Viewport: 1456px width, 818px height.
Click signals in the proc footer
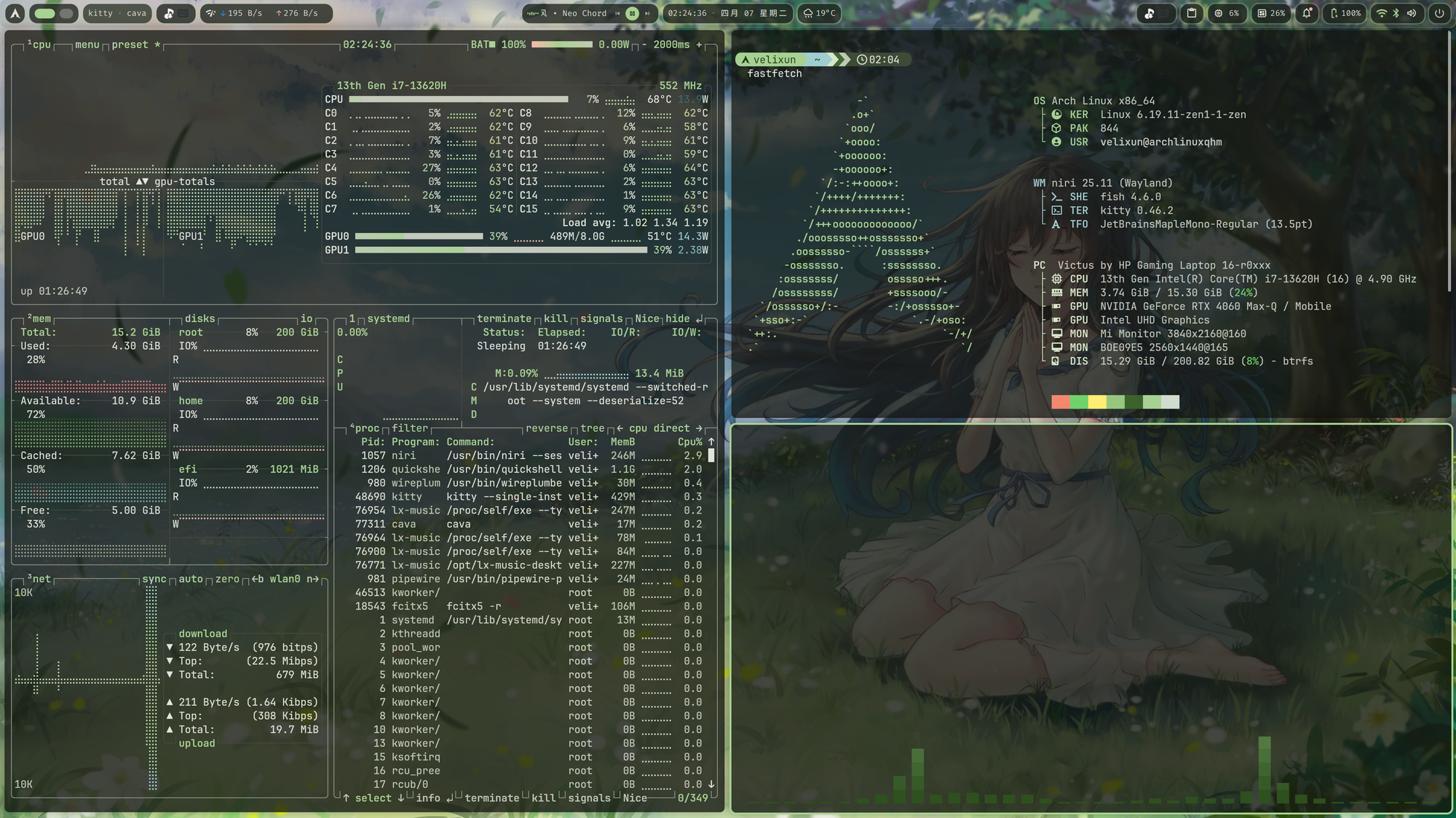pyautogui.click(x=589, y=798)
